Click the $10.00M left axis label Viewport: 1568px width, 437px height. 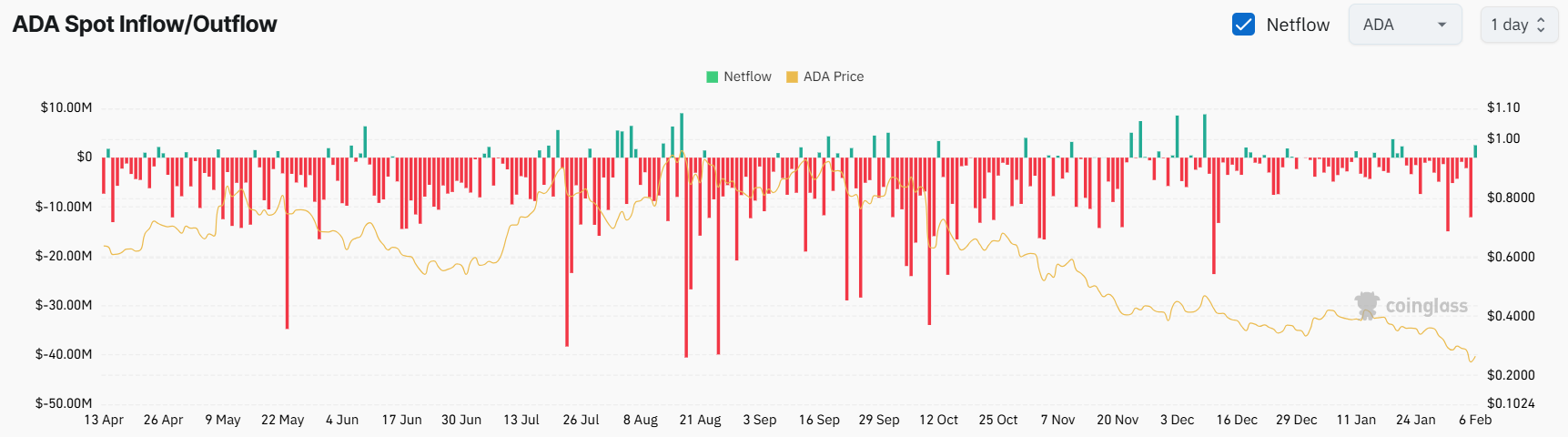point(66,107)
